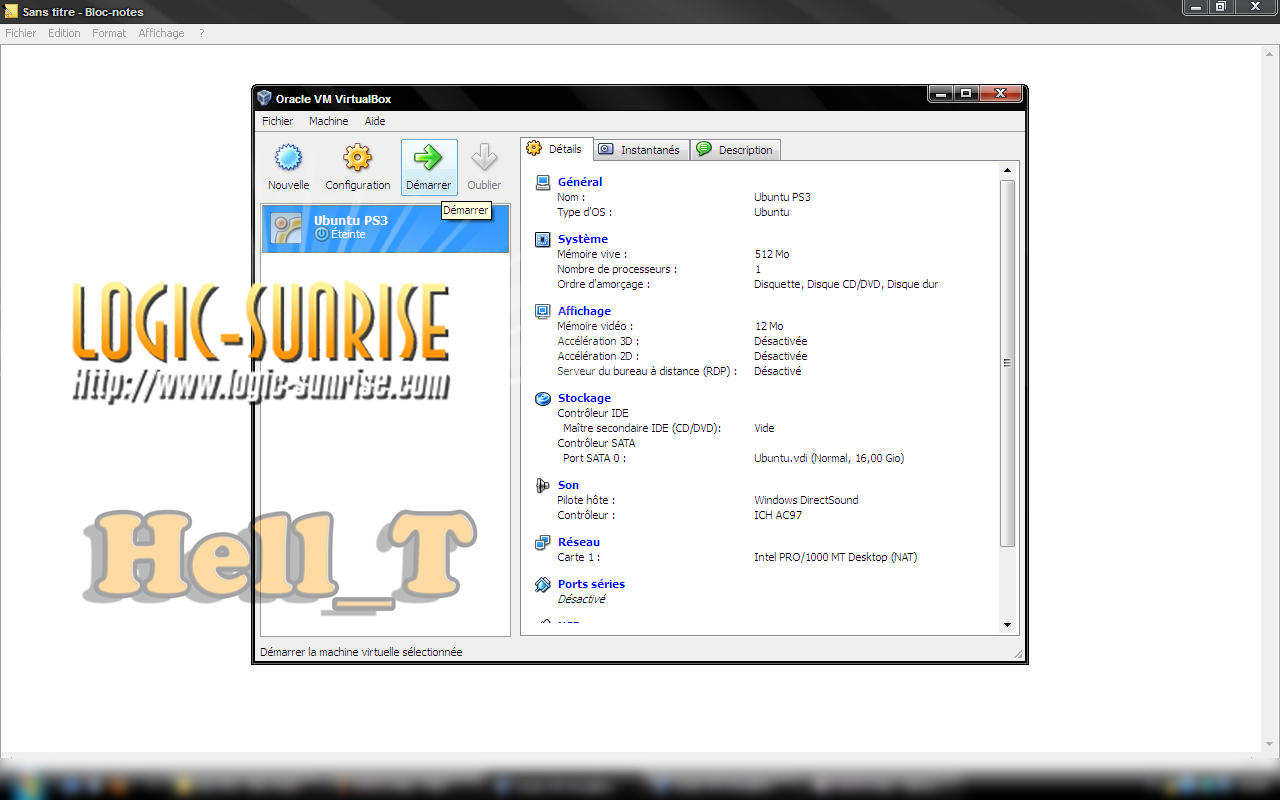Image resolution: width=1280 pixels, height=800 pixels.
Task: Click the VirtualBox window resize grip
Action: coord(1018,653)
